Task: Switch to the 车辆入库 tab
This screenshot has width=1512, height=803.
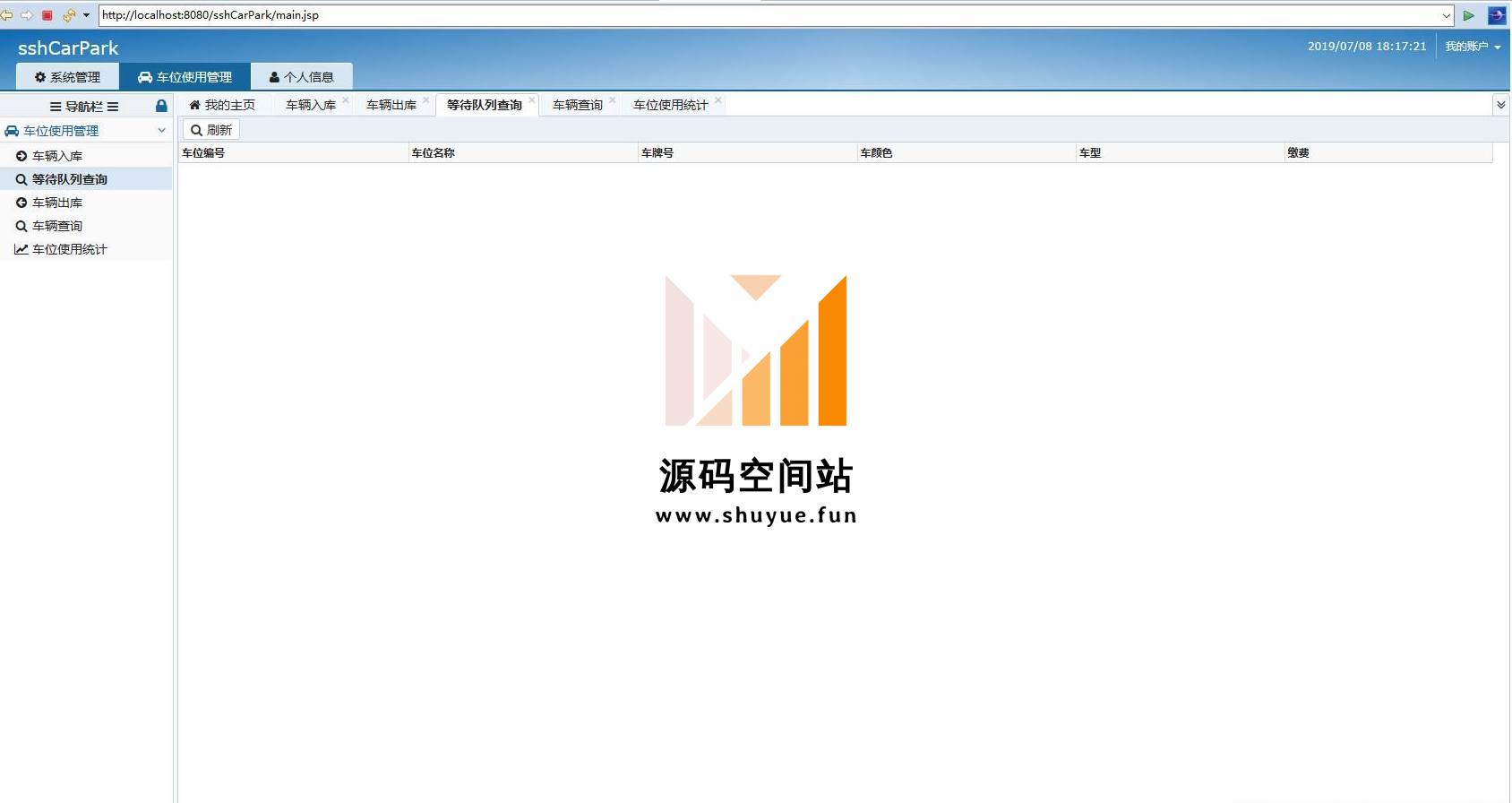Action: pos(311,105)
